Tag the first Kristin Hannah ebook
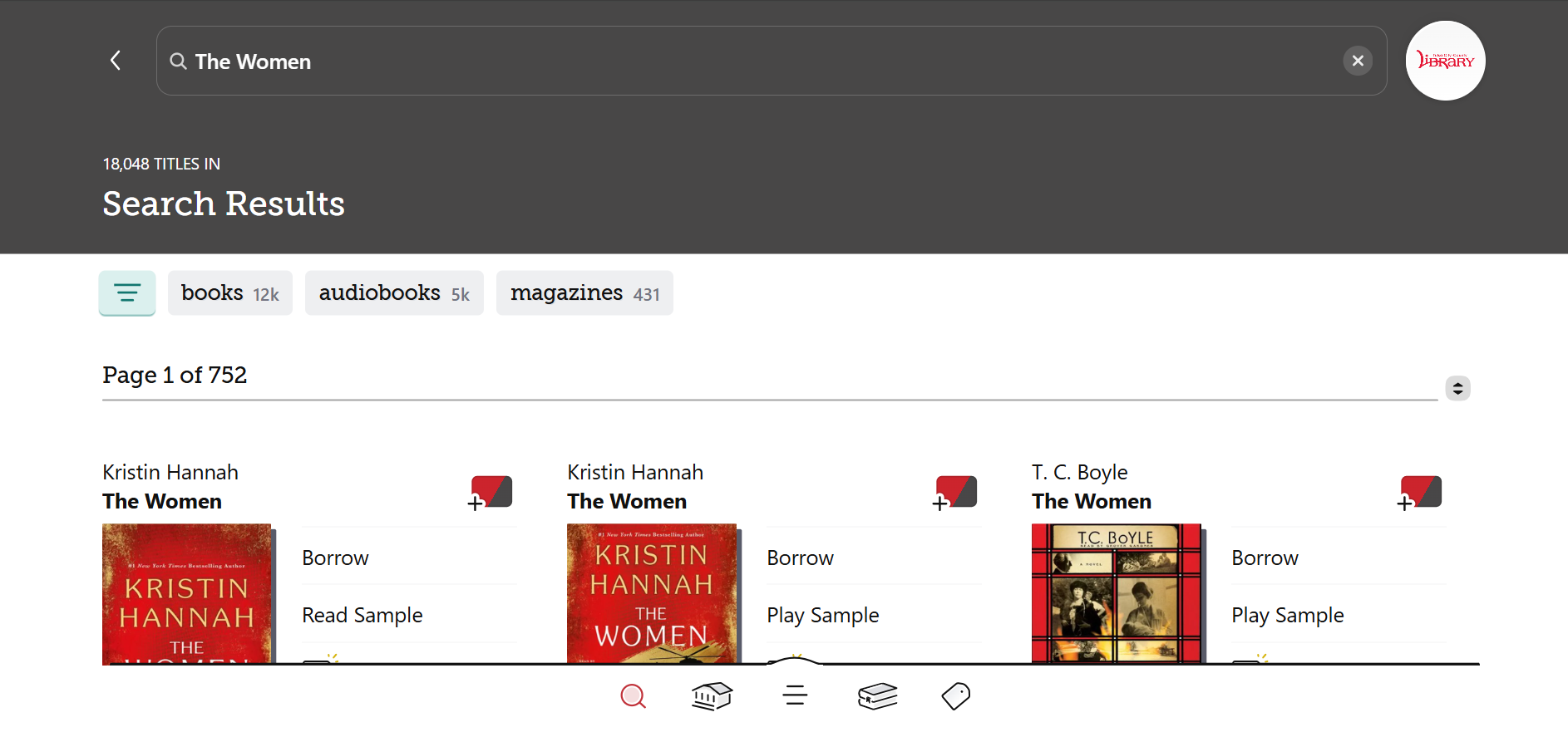 pyautogui.click(x=491, y=493)
